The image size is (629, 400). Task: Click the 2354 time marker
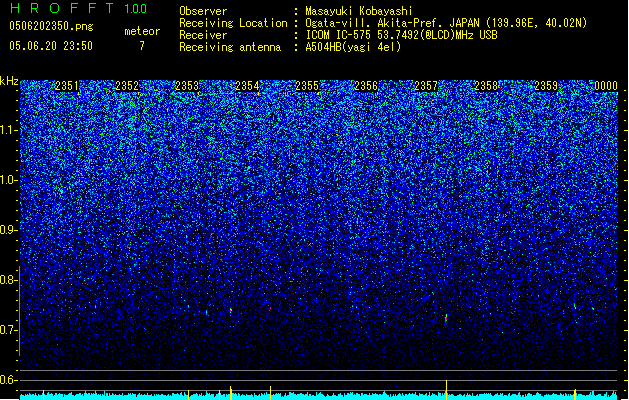tap(247, 86)
